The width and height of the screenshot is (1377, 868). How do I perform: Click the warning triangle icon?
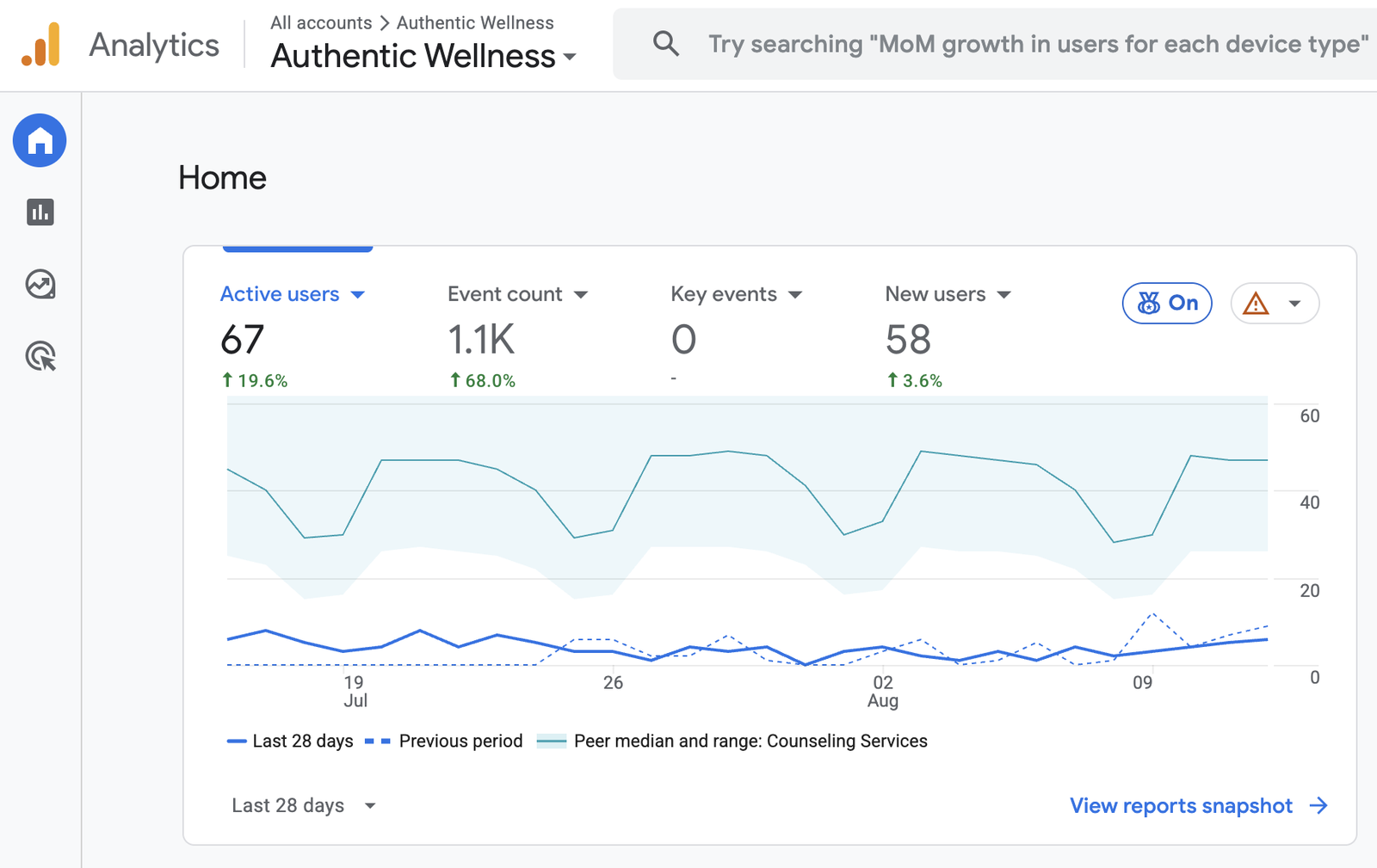tap(1256, 304)
